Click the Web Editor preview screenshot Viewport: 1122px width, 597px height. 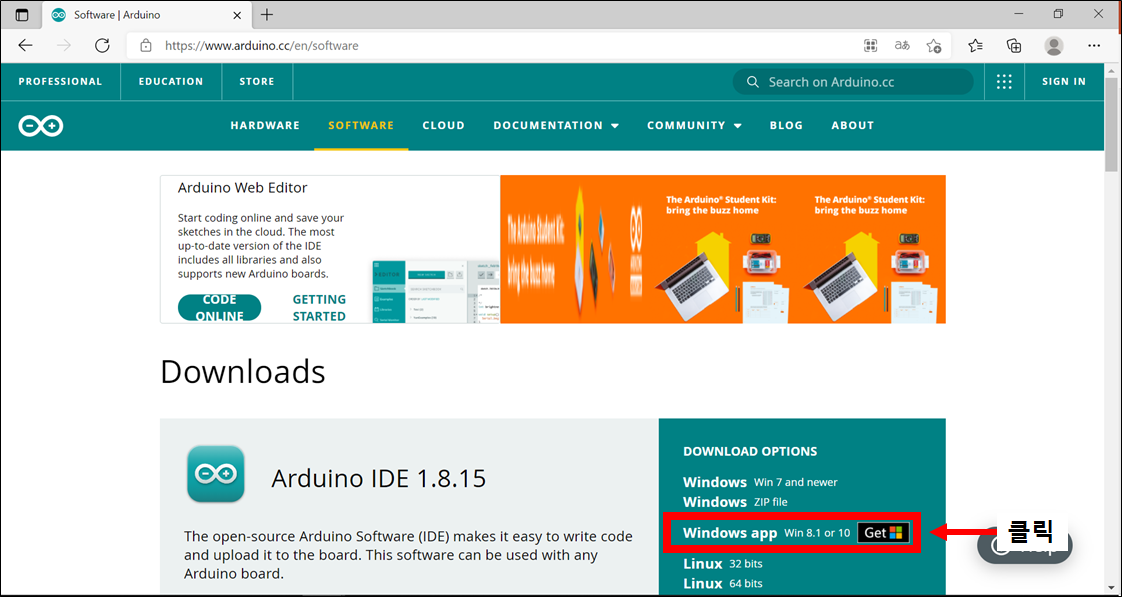(436, 291)
